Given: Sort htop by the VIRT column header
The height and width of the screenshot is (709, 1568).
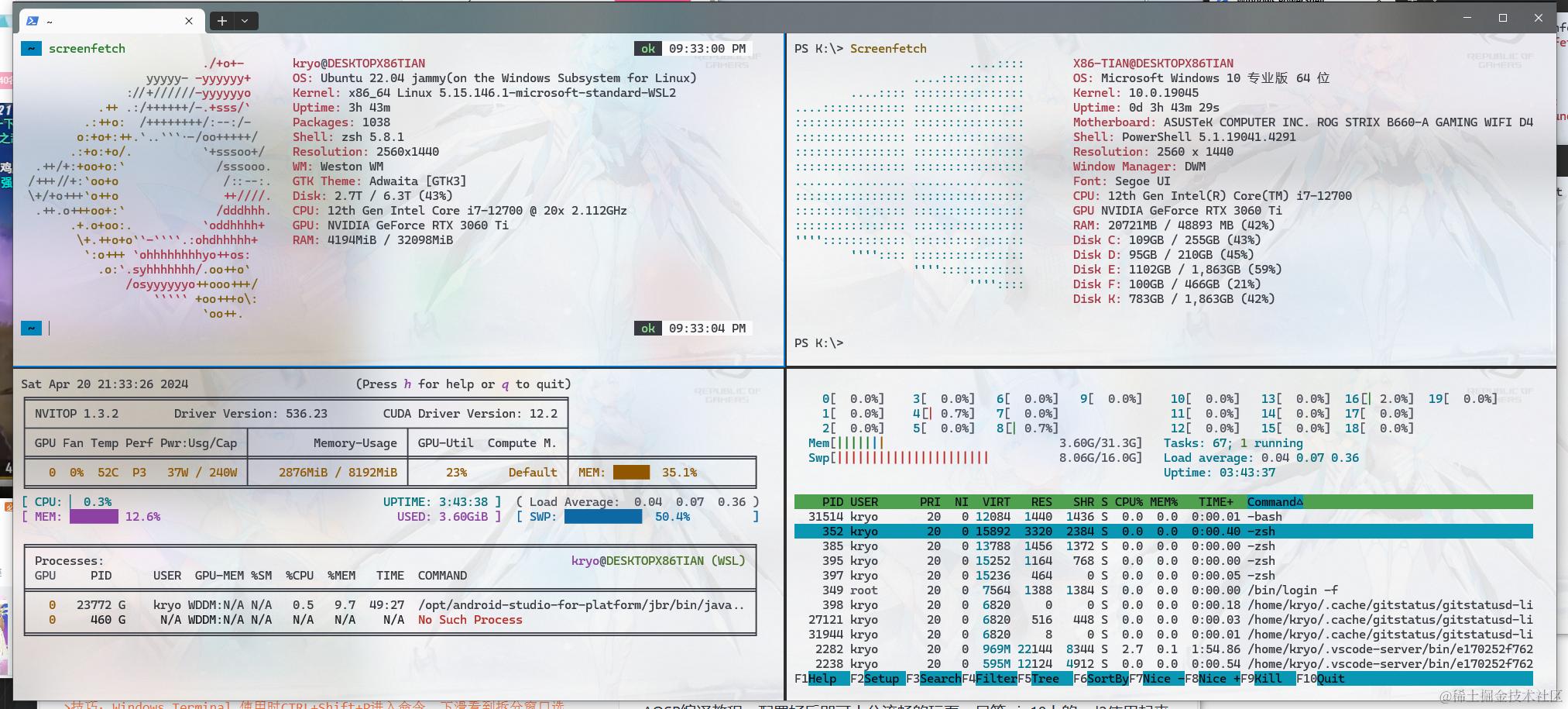Looking at the screenshot, I should [x=997, y=502].
